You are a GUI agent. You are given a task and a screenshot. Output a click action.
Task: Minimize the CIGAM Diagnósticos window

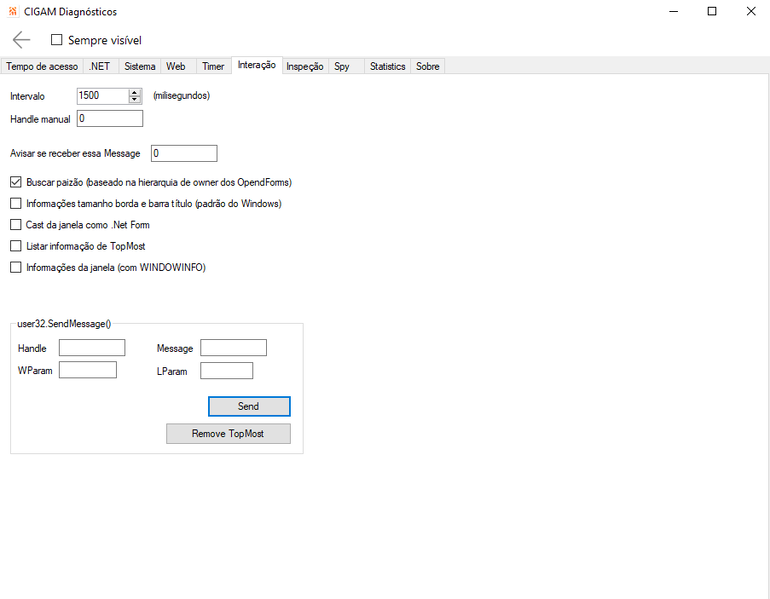pos(674,11)
